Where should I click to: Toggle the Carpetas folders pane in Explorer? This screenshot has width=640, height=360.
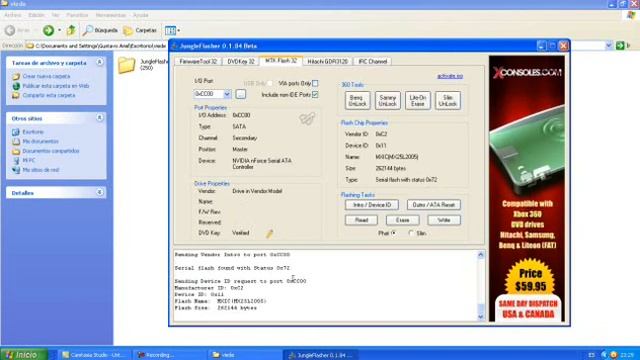(x=140, y=30)
